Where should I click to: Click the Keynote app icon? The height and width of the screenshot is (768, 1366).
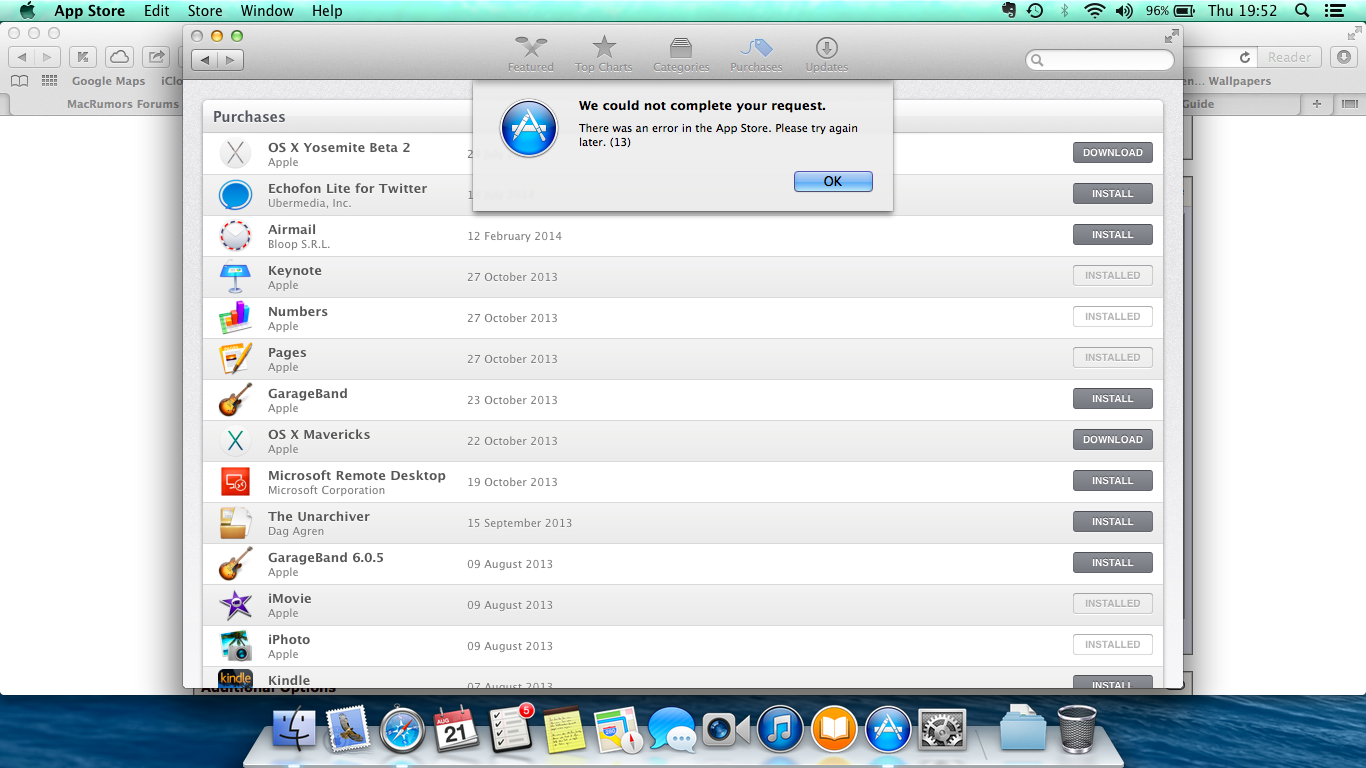tap(236, 277)
